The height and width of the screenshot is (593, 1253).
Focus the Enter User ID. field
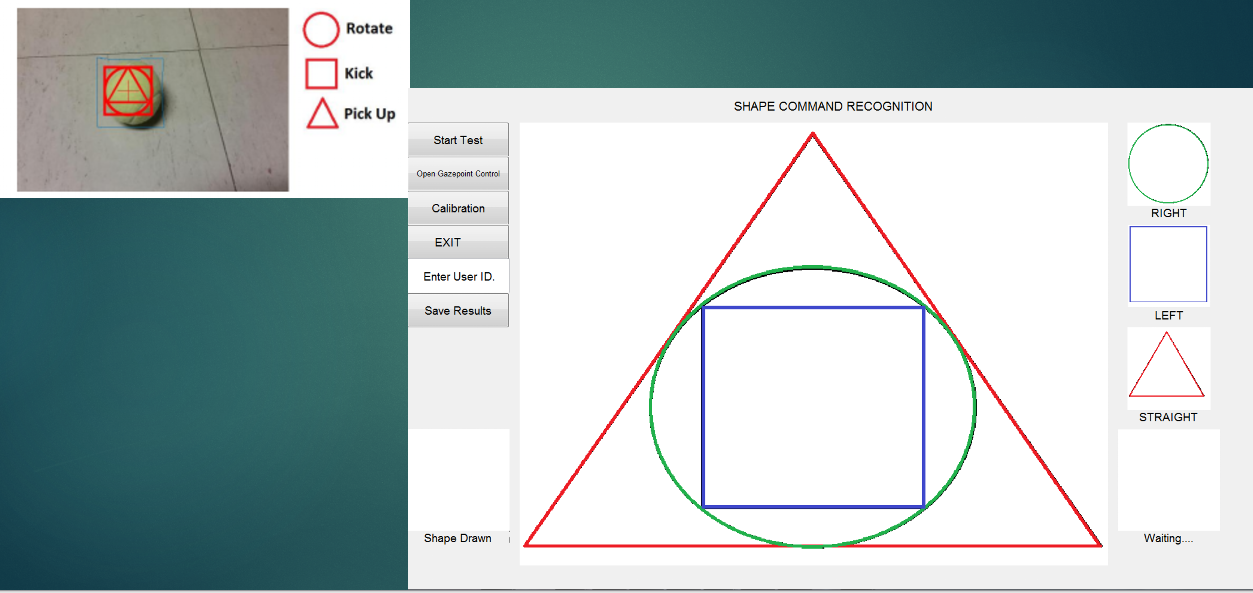458,276
